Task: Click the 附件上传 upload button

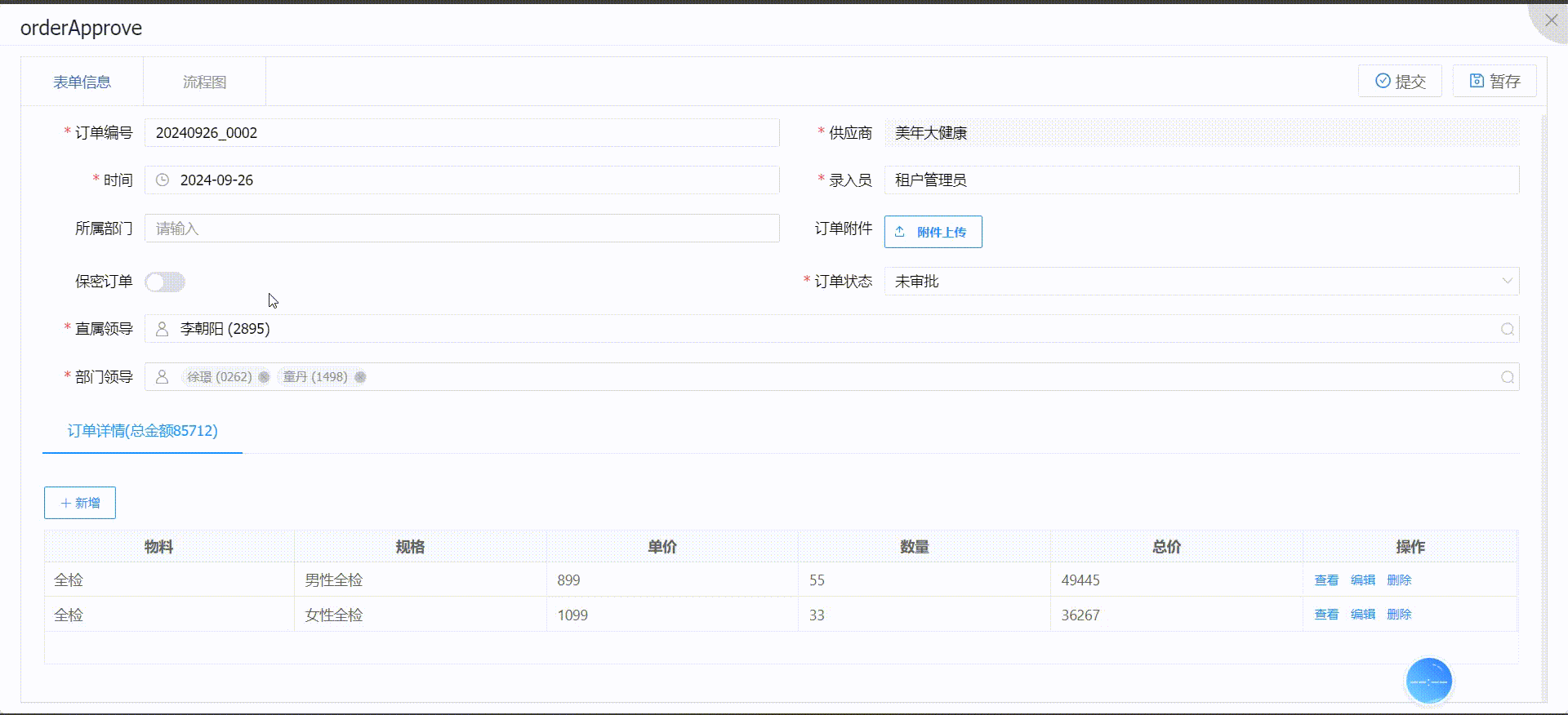Action: 933,232
